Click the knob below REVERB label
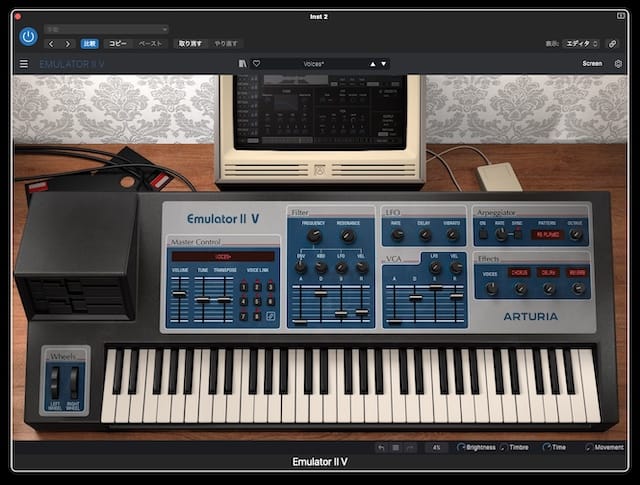The width and height of the screenshot is (640, 485). pyautogui.click(x=577, y=289)
